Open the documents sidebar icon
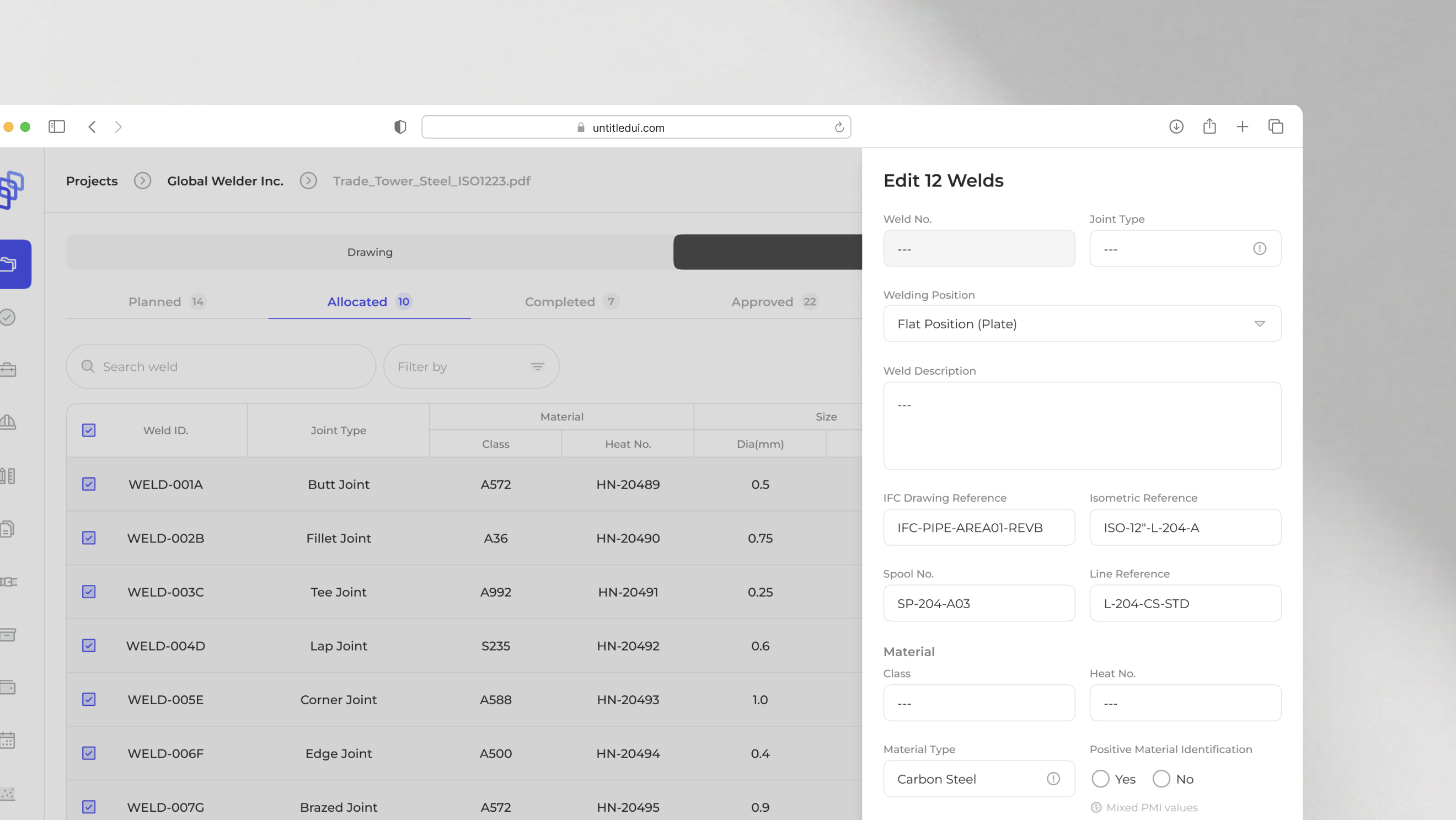The image size is (1456, 820). click(x=7, y=529)
